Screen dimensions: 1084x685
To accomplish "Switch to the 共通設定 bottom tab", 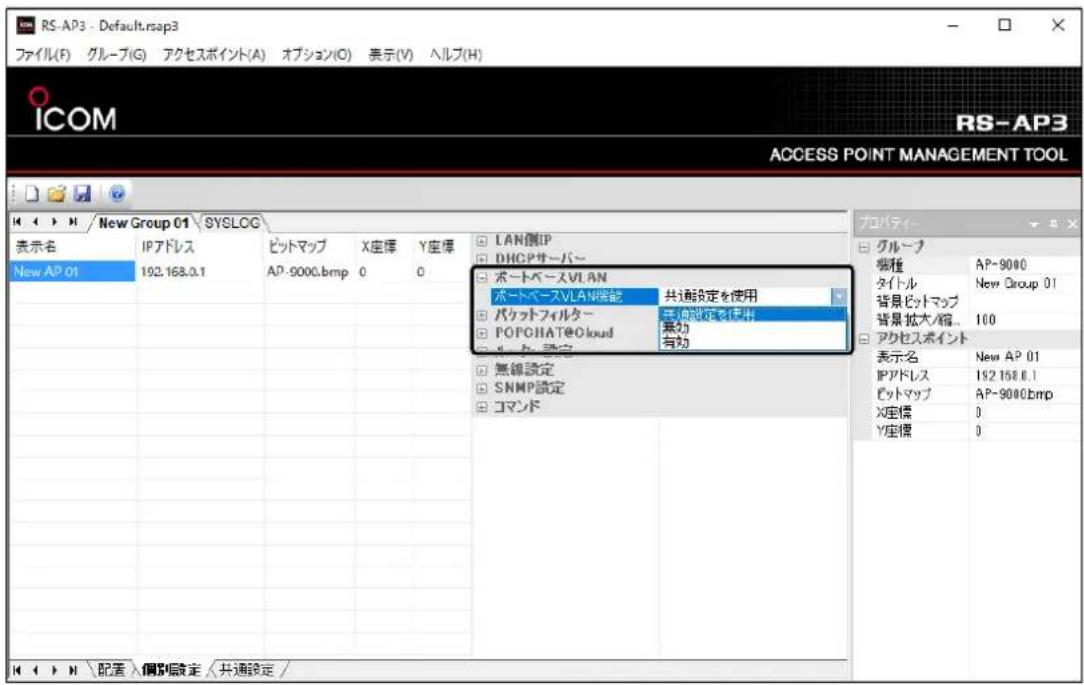I will [246, 670].
